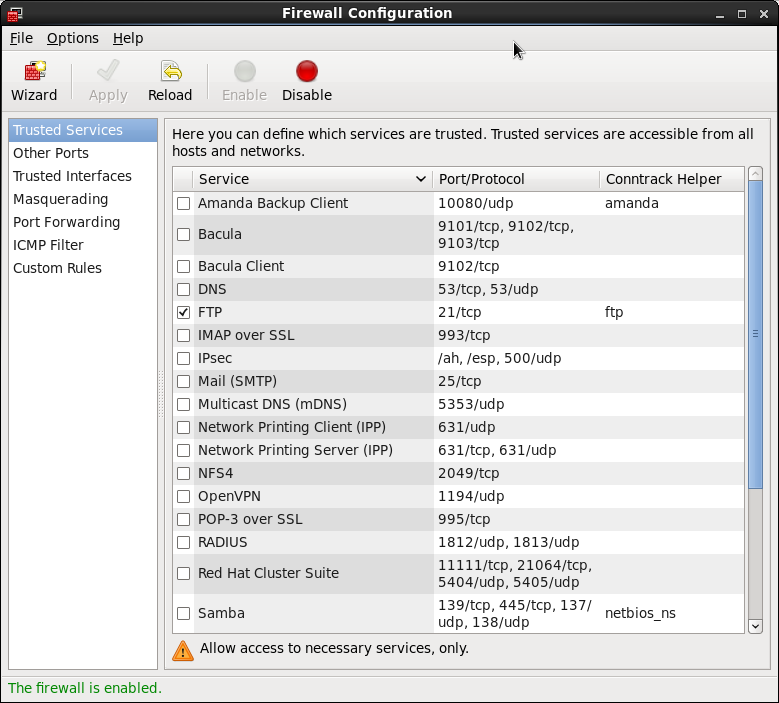Viewport: 779px width, 703px height.
Task: Click the grey Enable toolbar button
Action: pyautogui.click(x=244, y=81)
